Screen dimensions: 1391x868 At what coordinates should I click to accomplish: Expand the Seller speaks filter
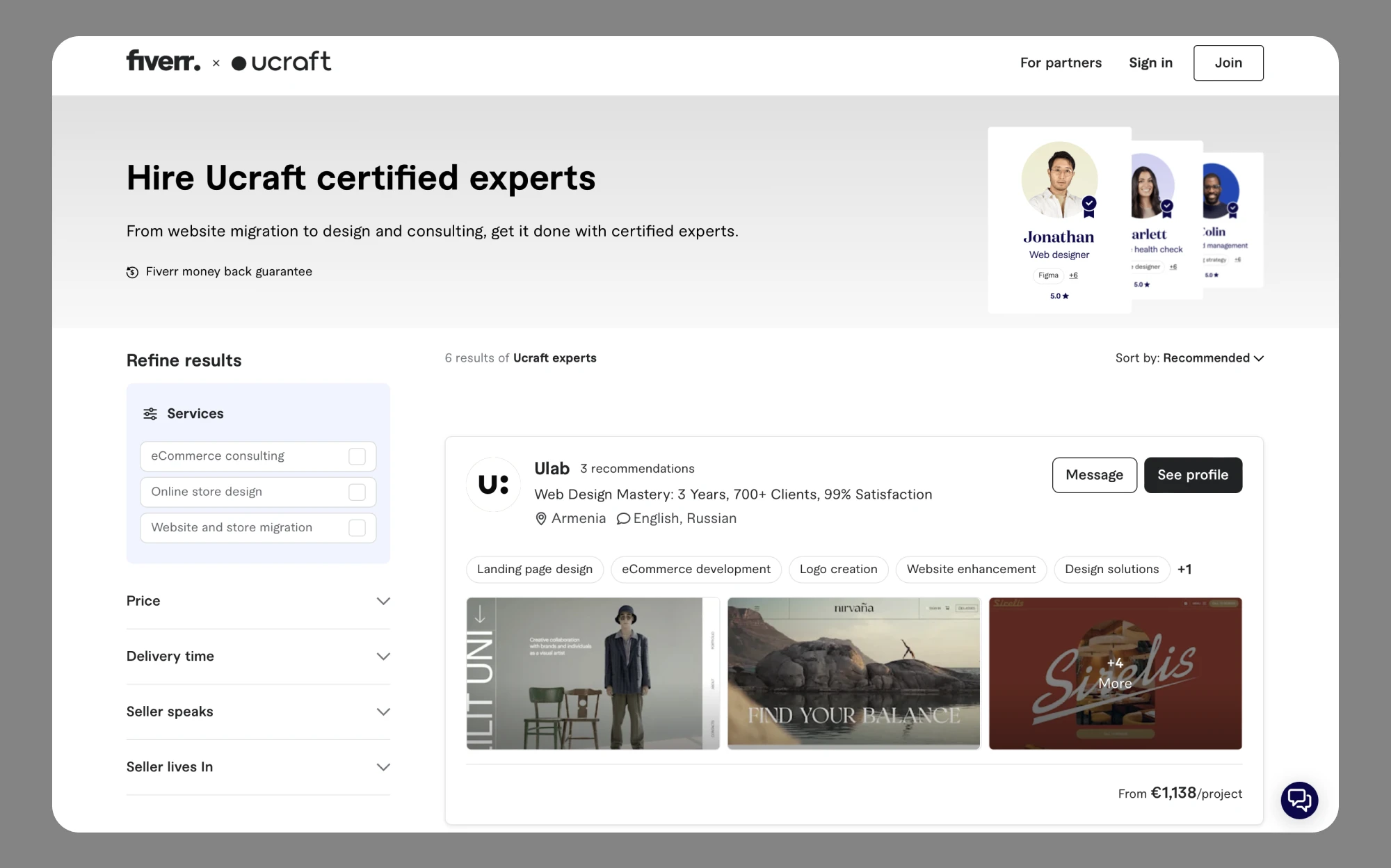click(x=258, y=712)
